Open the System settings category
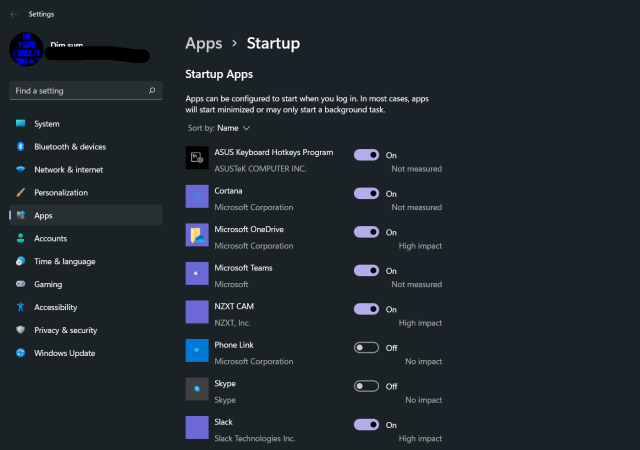The width and height of the screenshot is (640, 450). (x=86, y=124)
